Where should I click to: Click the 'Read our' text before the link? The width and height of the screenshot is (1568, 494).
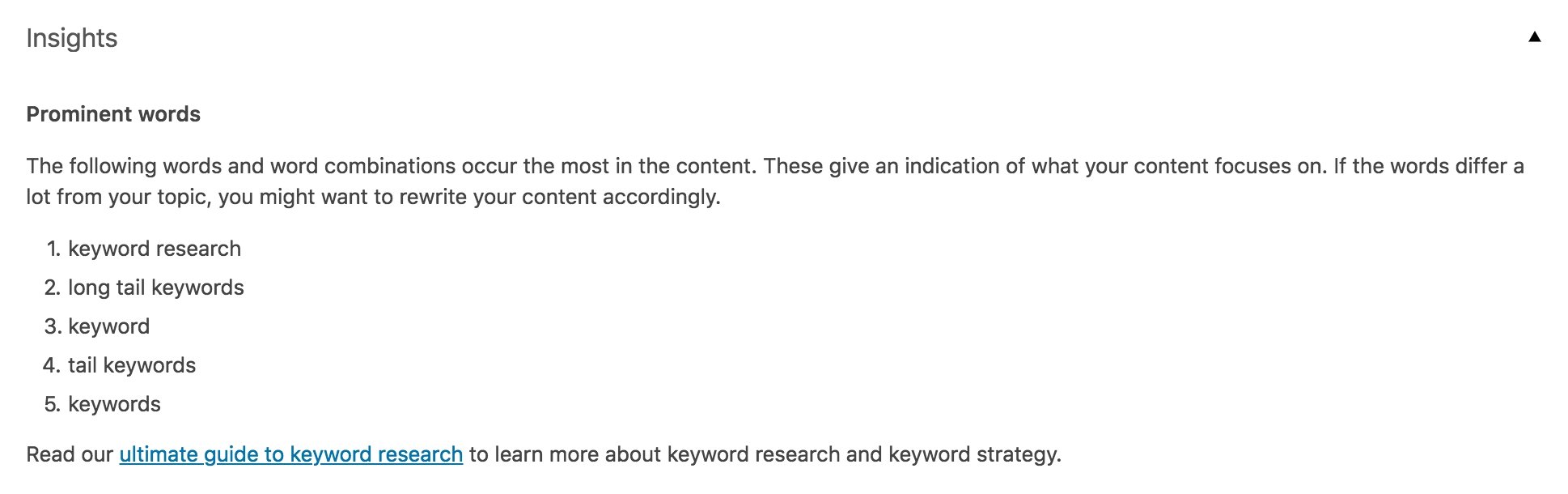[x=70, y=454]
